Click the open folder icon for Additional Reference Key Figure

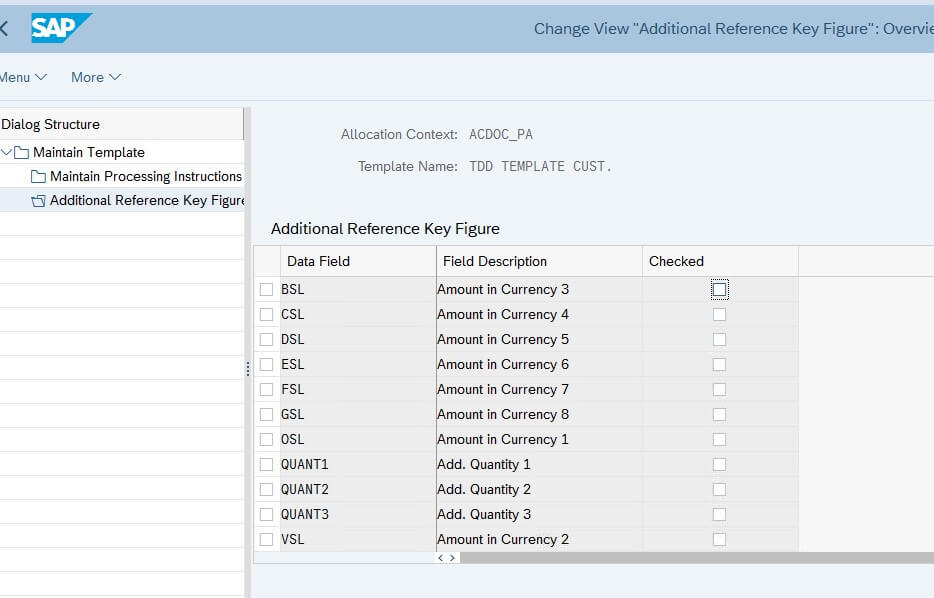38,201
